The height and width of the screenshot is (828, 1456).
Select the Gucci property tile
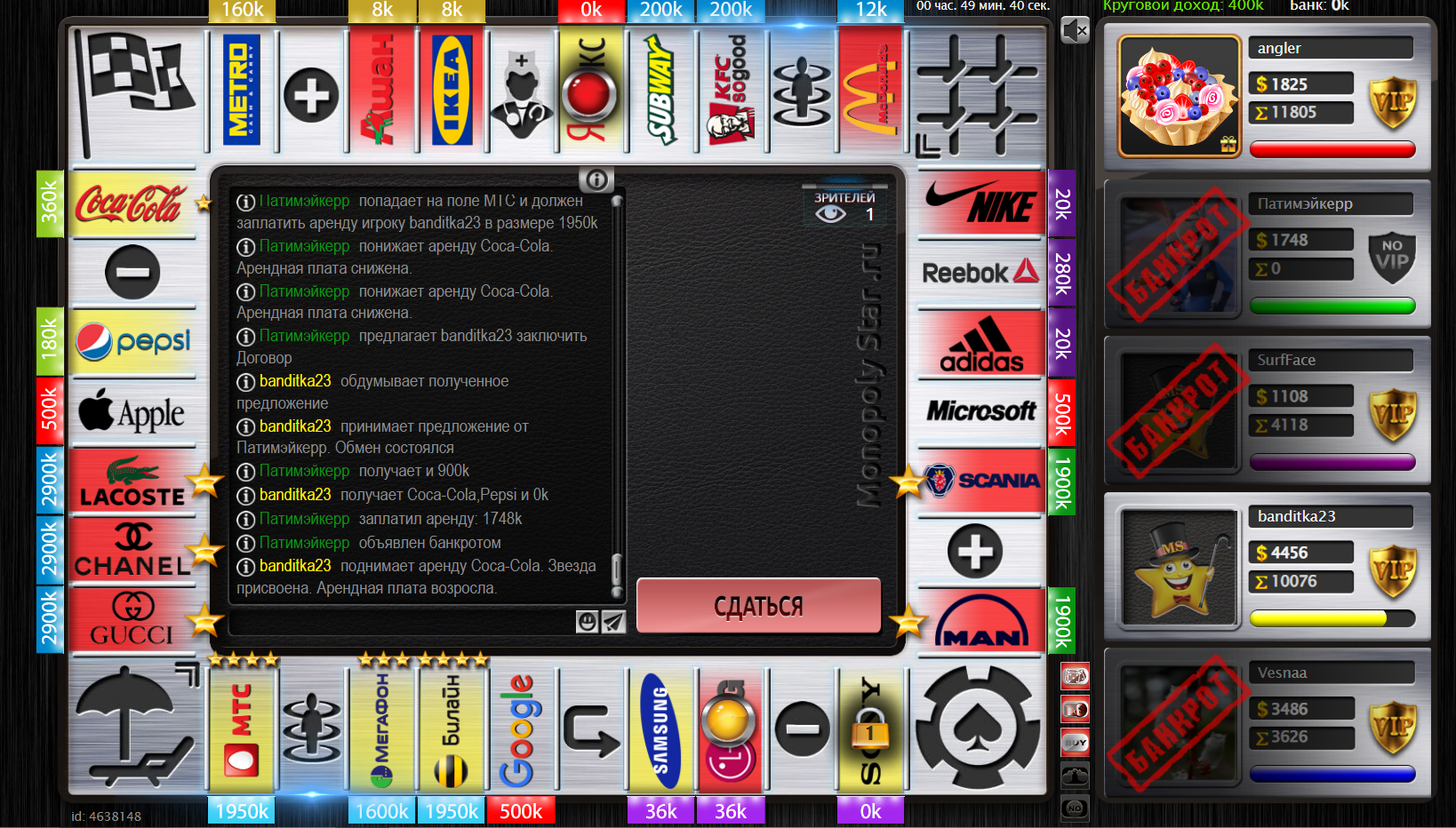coord(132,620)
